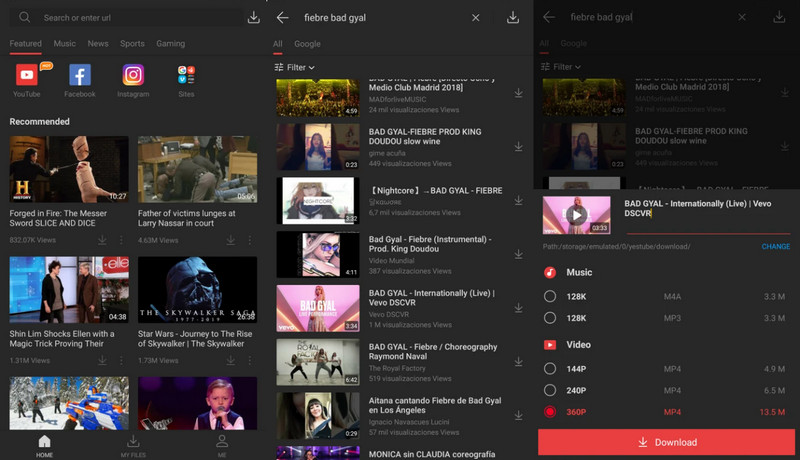
Task: Open the Star Wars Skywalker Saga thumbnail
Action: [x=197, y=290]
